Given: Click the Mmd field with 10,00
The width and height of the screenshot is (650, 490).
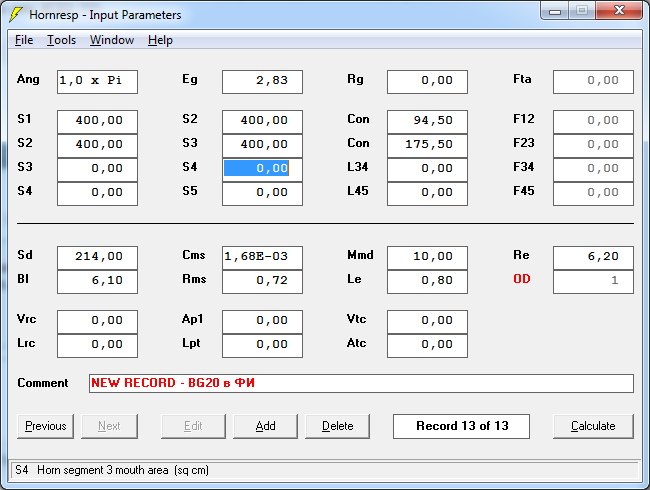Looking at the screenshot, I should point(427,258).
